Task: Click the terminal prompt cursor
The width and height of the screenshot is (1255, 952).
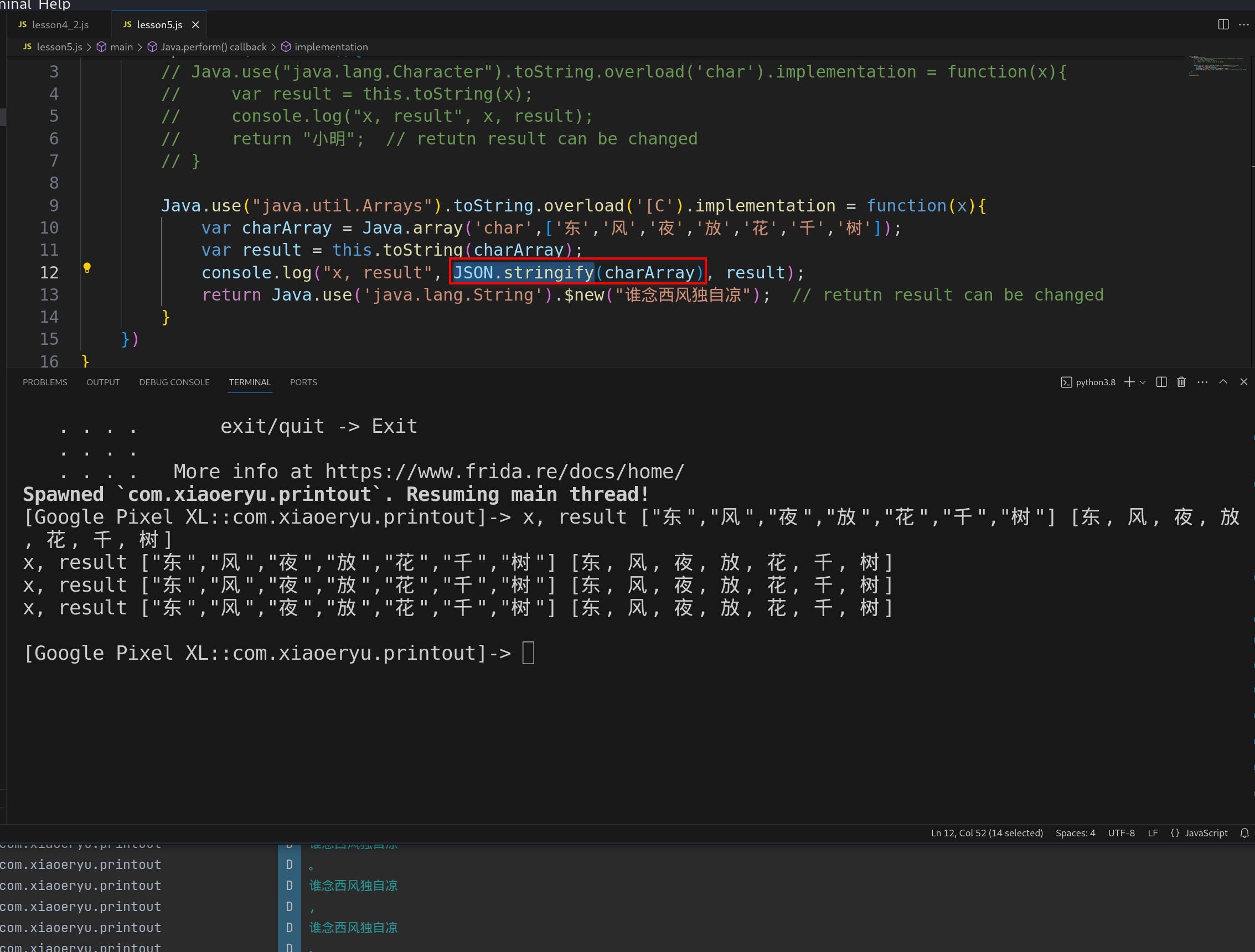Action: [x=528, y=653]
